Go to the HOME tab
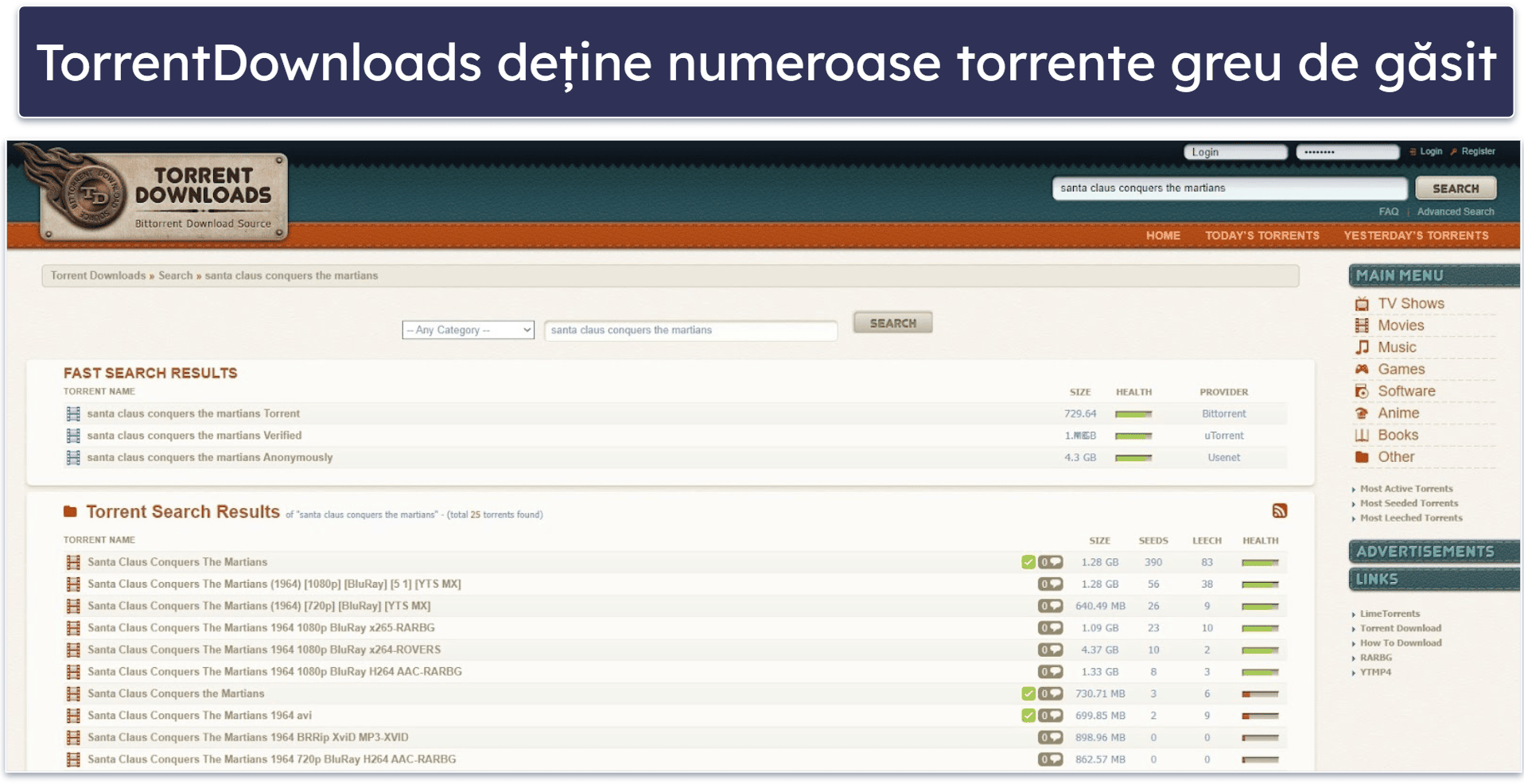The image size is (1524, 784). coord(1163,235)
